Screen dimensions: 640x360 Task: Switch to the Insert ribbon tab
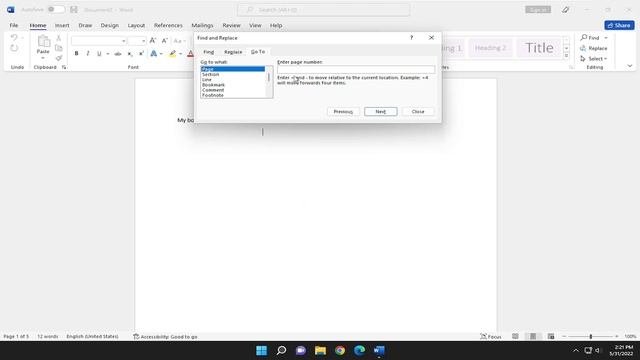coord(62,25)
